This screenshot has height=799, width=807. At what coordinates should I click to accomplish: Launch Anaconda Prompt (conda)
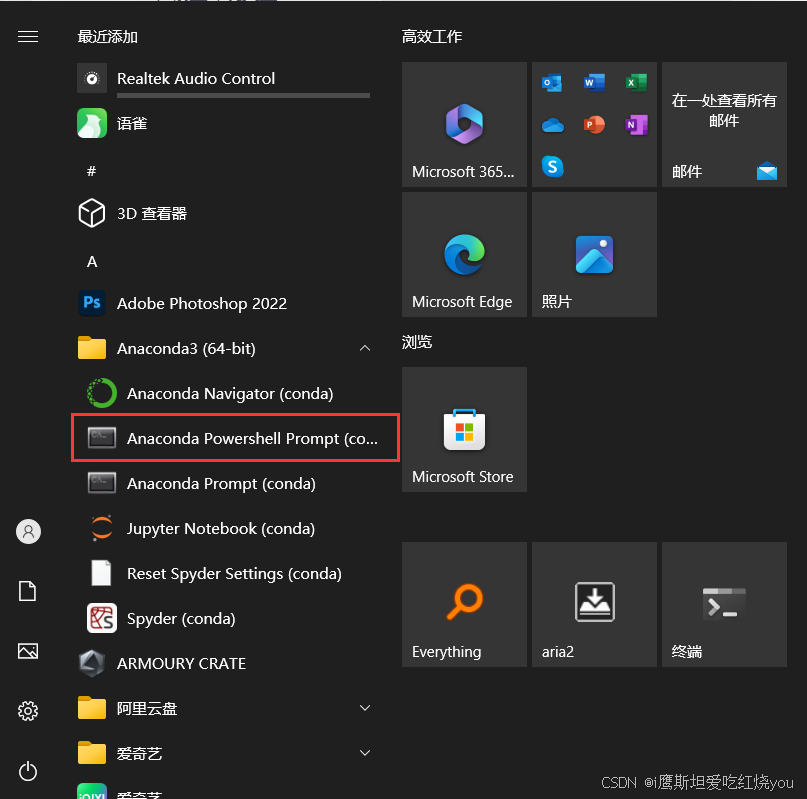tap(229, 483)
